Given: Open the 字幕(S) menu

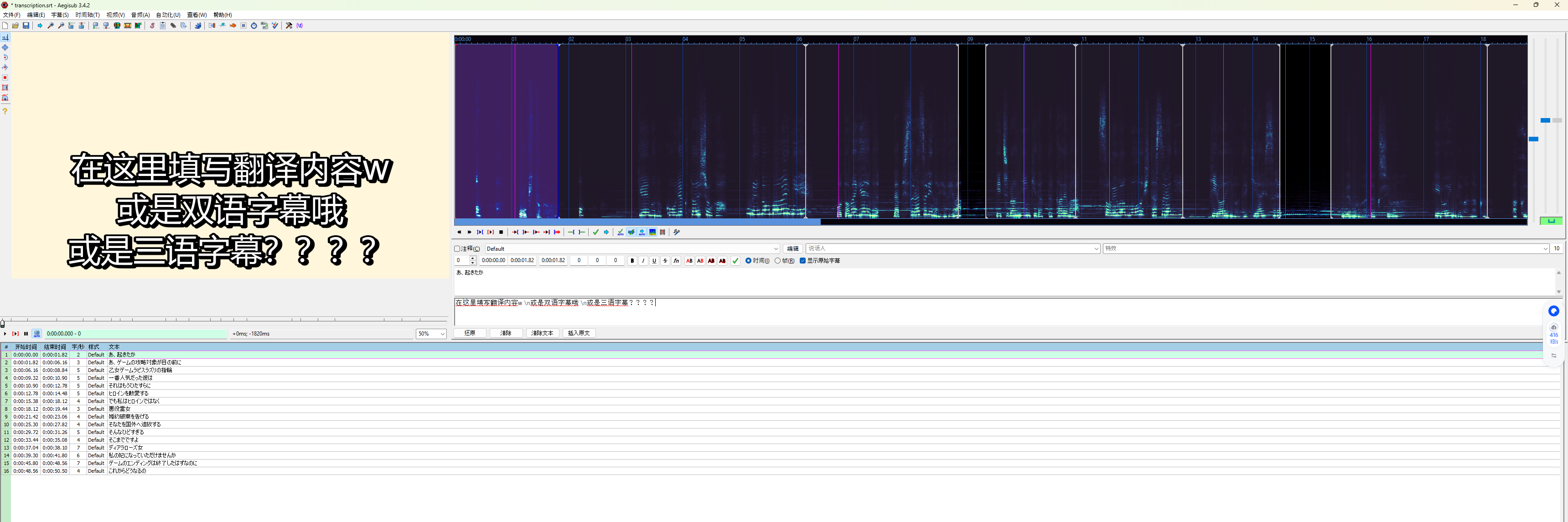Looking at the screenshot, I should coord(60,15).
